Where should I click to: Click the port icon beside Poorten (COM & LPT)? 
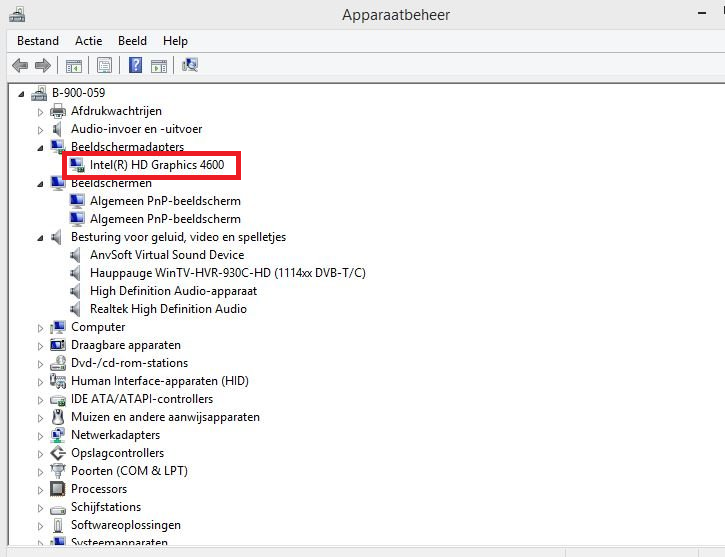pos(58,471)
